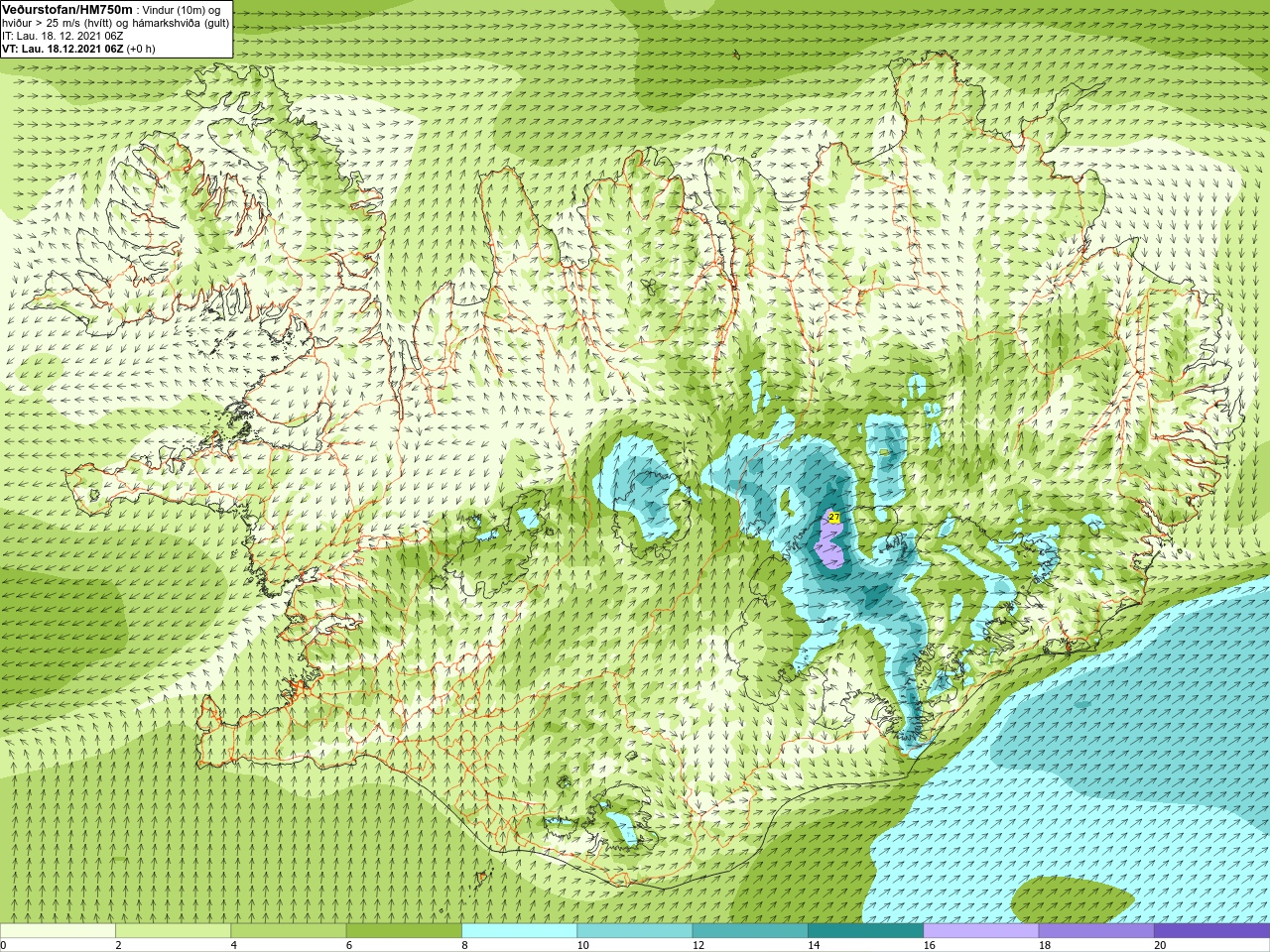Select the 10–12 m/s turquoise legend swatch
Viewport: 1270px width, 952px height.
pyautogui.click(x=635, y=931)
